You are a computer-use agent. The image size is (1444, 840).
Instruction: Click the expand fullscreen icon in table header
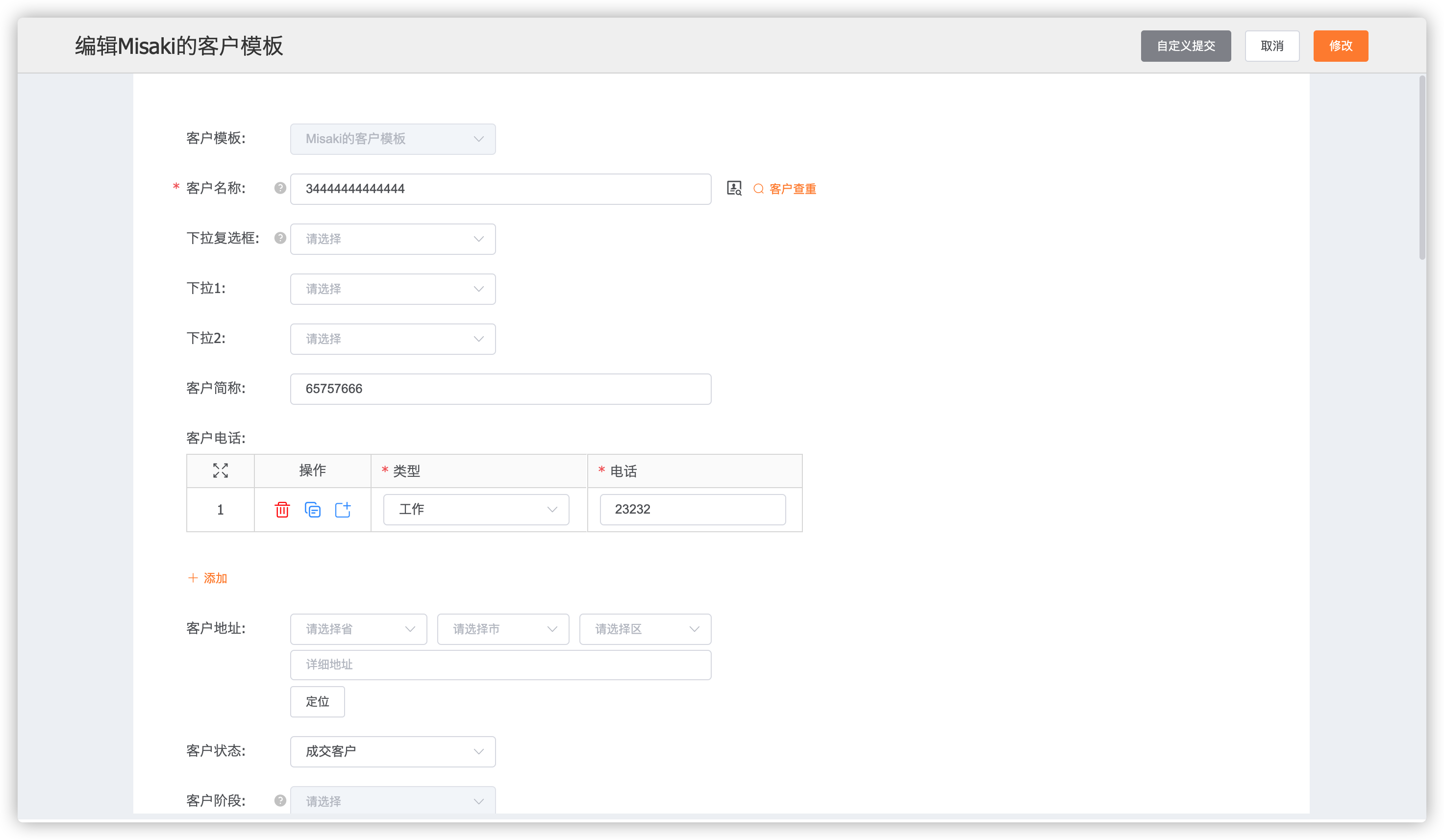(x=221, y=470)
